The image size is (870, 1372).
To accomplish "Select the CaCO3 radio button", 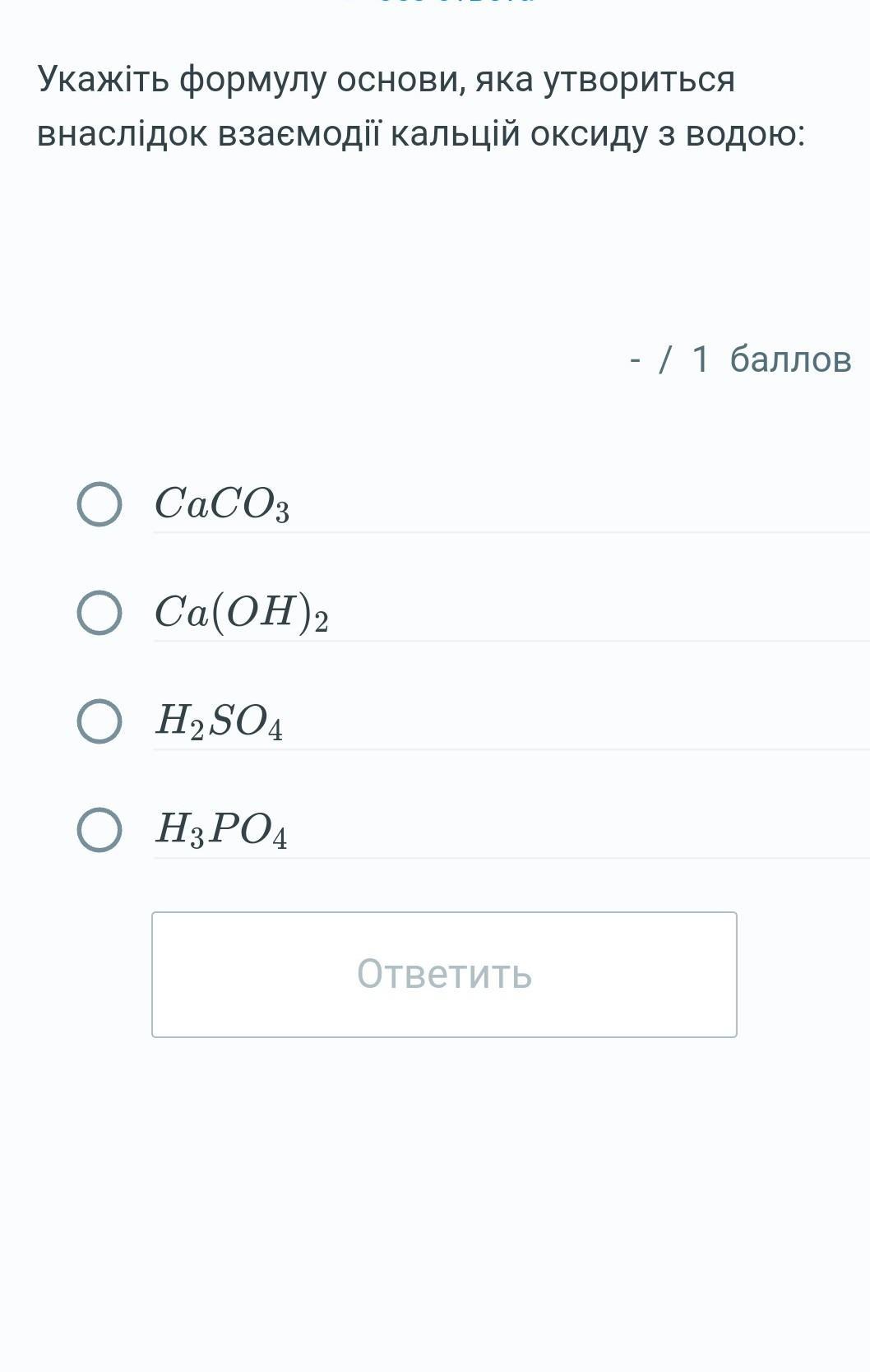I will tap(99, 504).
